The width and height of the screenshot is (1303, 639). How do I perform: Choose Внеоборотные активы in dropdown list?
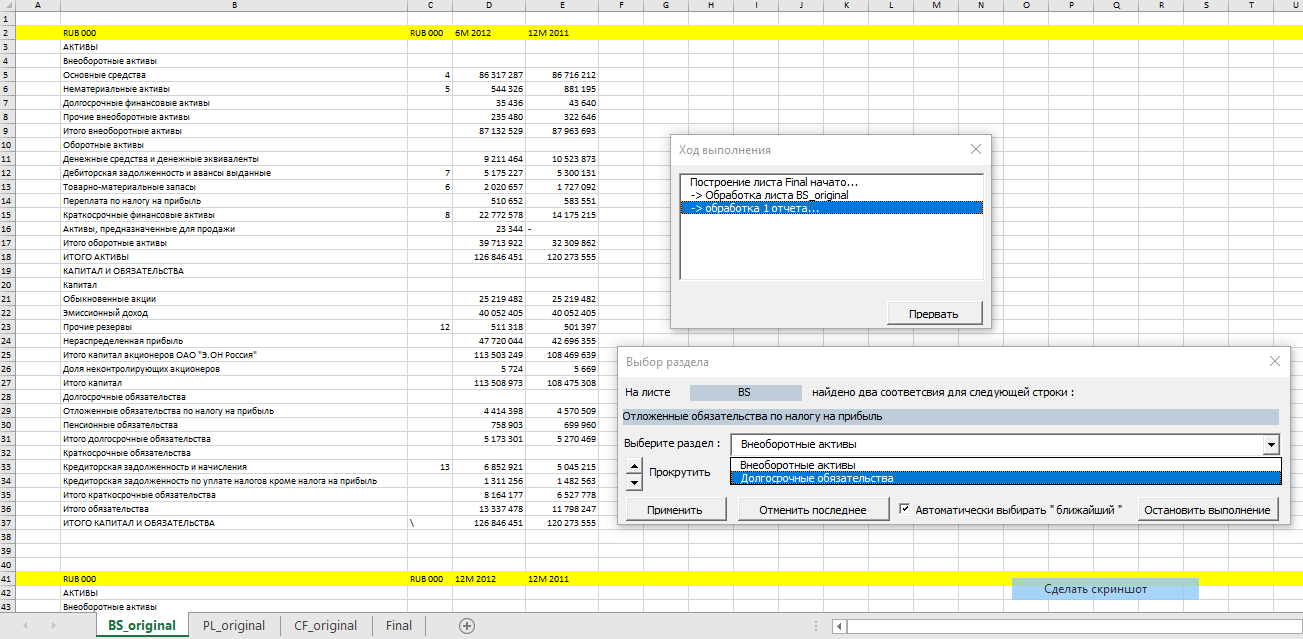[x=1006, y=465]
